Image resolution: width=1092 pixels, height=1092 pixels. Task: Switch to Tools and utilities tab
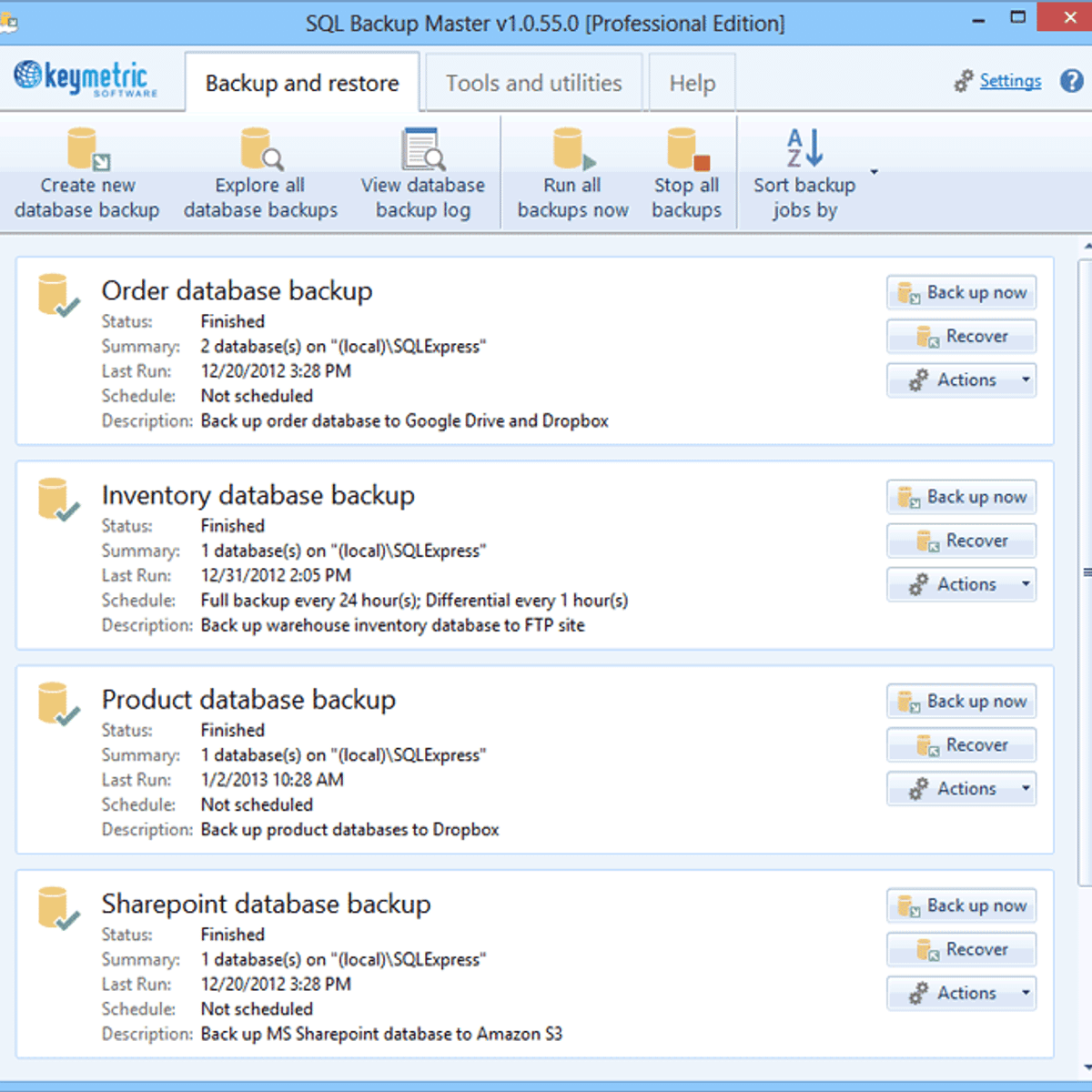pyautogui.click(x=533, y=83)
